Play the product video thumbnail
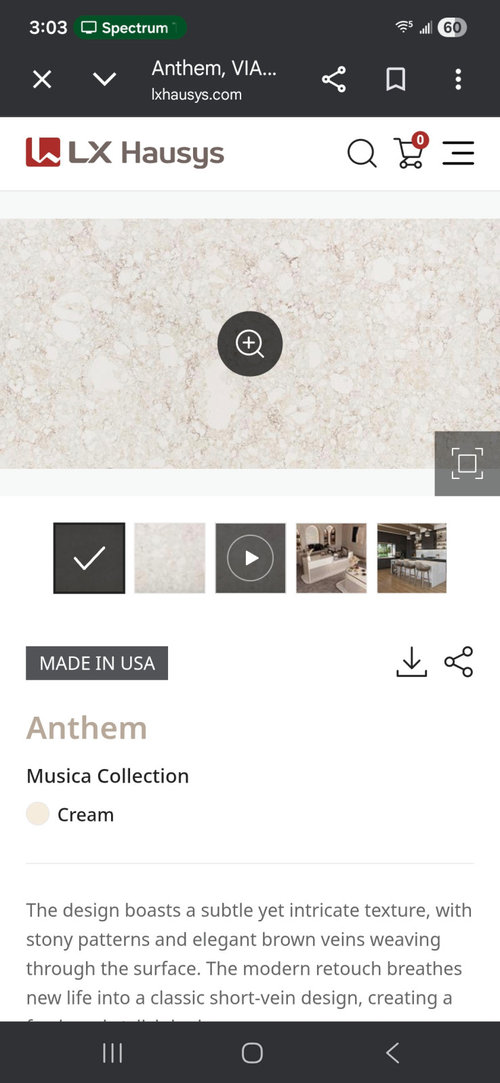Viewport: 500px width, 1083px height. [251, 558]
